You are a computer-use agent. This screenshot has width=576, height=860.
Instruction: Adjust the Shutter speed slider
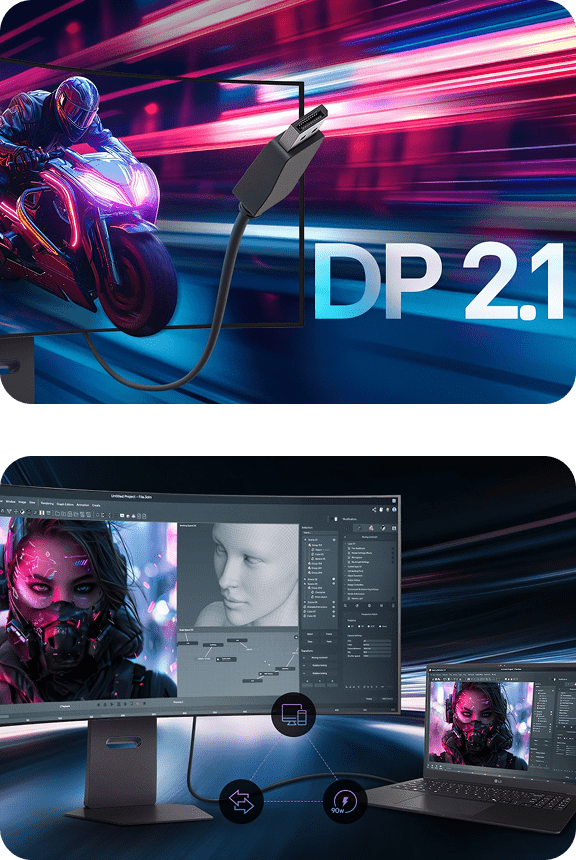[x=377, y=656]
